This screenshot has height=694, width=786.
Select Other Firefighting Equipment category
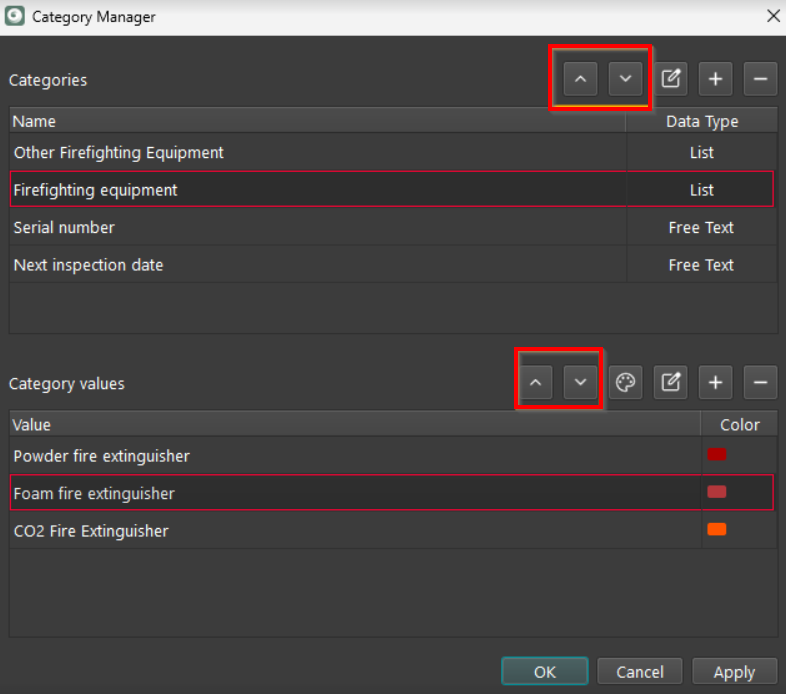118,153
